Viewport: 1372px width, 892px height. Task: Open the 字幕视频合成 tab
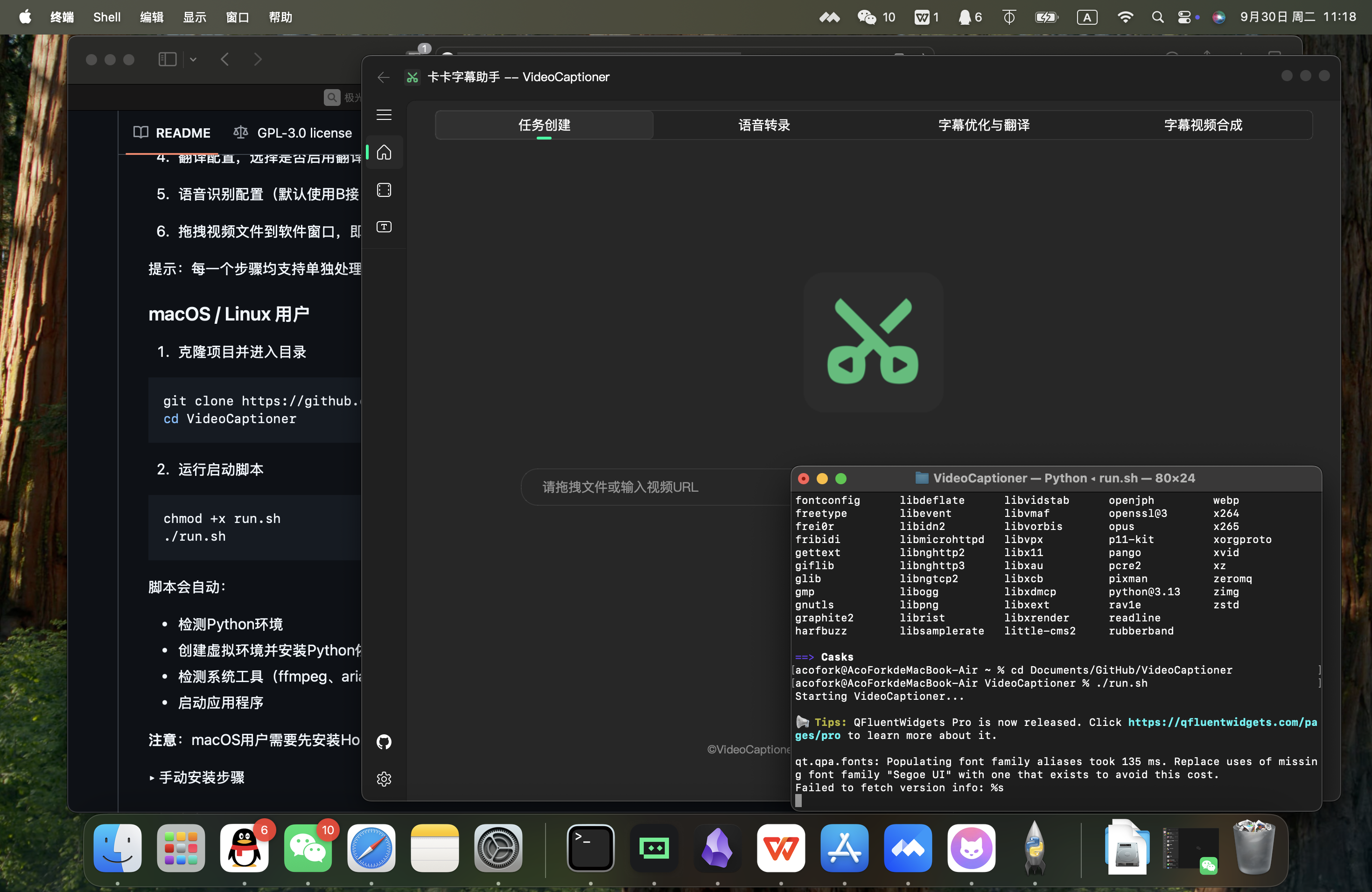pos(1203,125)
